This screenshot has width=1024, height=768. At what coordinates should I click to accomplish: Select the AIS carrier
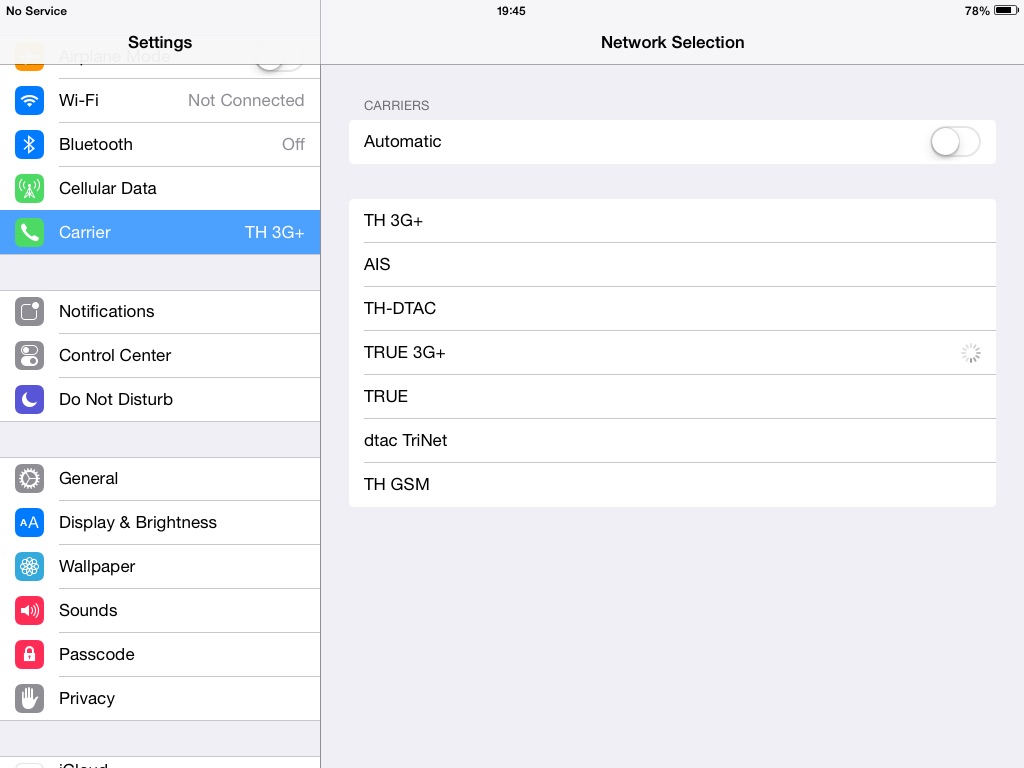coord(672,264)
